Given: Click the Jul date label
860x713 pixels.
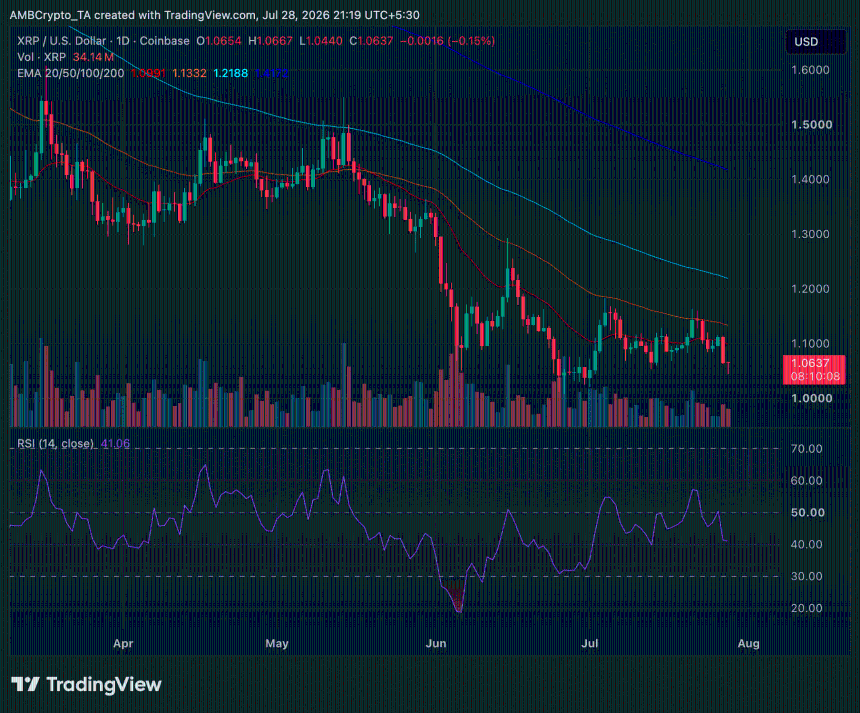Looking at the screenshot, I should pos(590,643).
